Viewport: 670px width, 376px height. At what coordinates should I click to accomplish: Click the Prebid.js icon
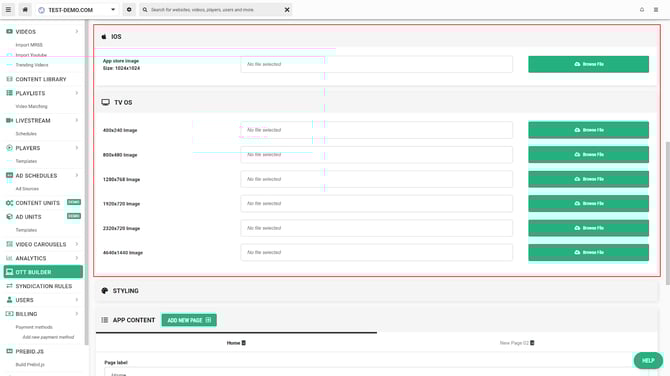coord(9,351)
